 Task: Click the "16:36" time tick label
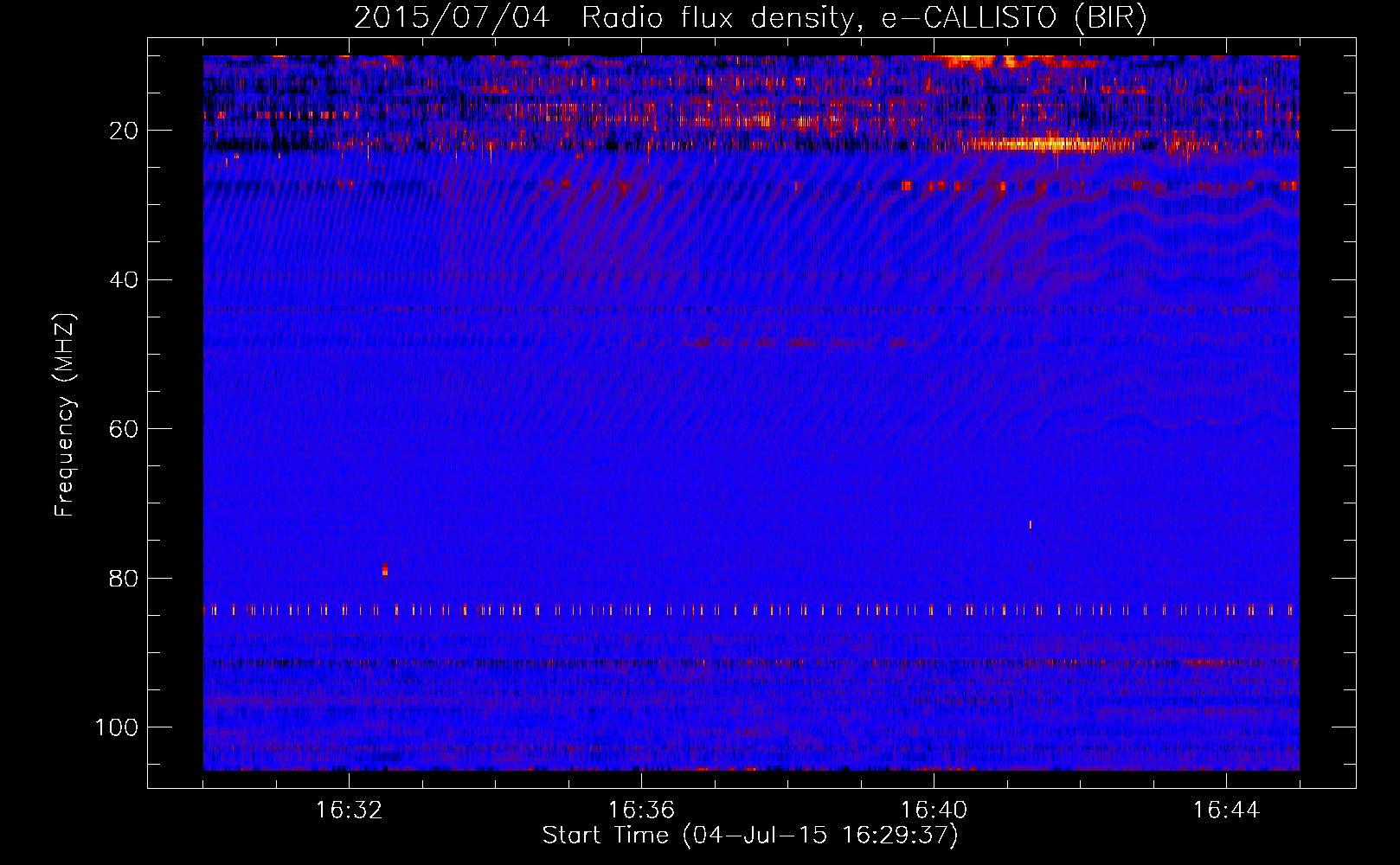pos(641,811)
